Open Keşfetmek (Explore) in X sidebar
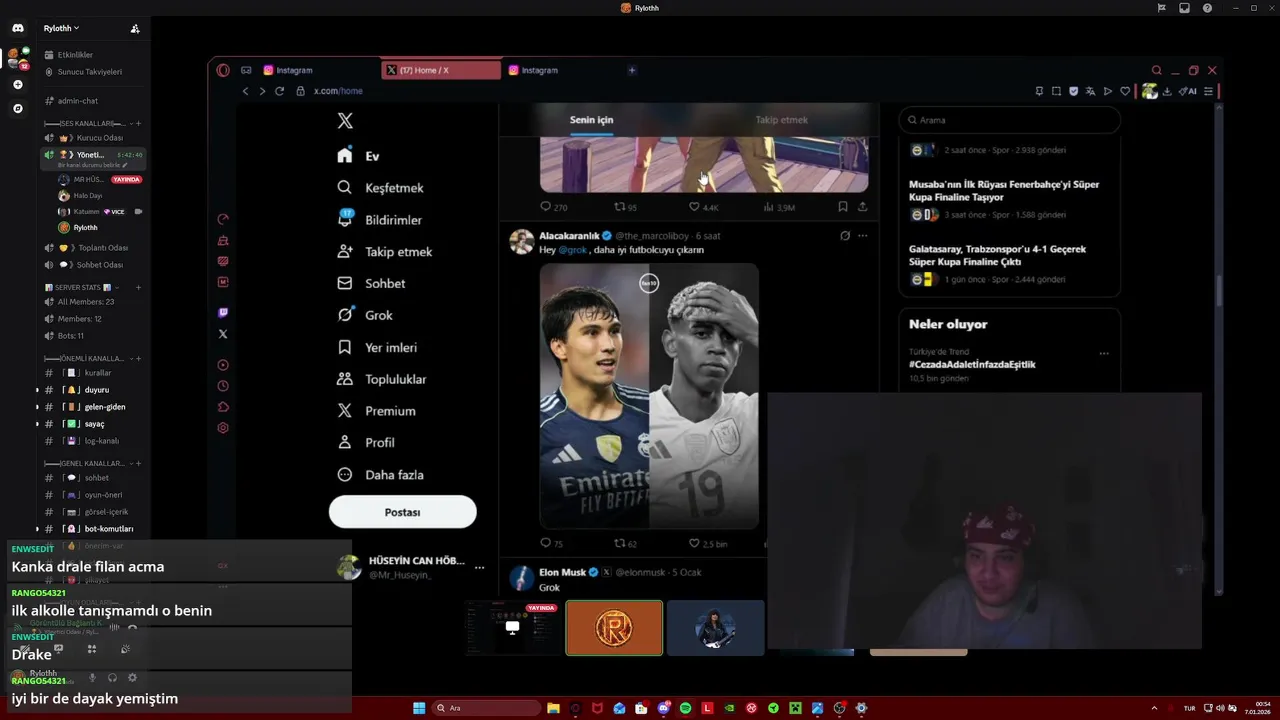The height and width of the screenshot is (720, 1280). point(380,188)
